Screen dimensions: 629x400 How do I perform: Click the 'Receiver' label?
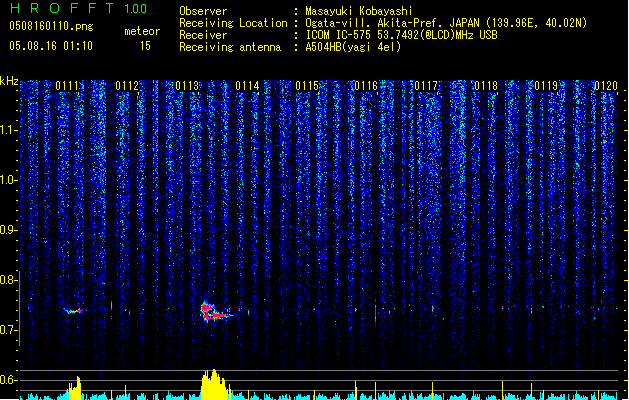pyautogui.click(x=203, y=35)
